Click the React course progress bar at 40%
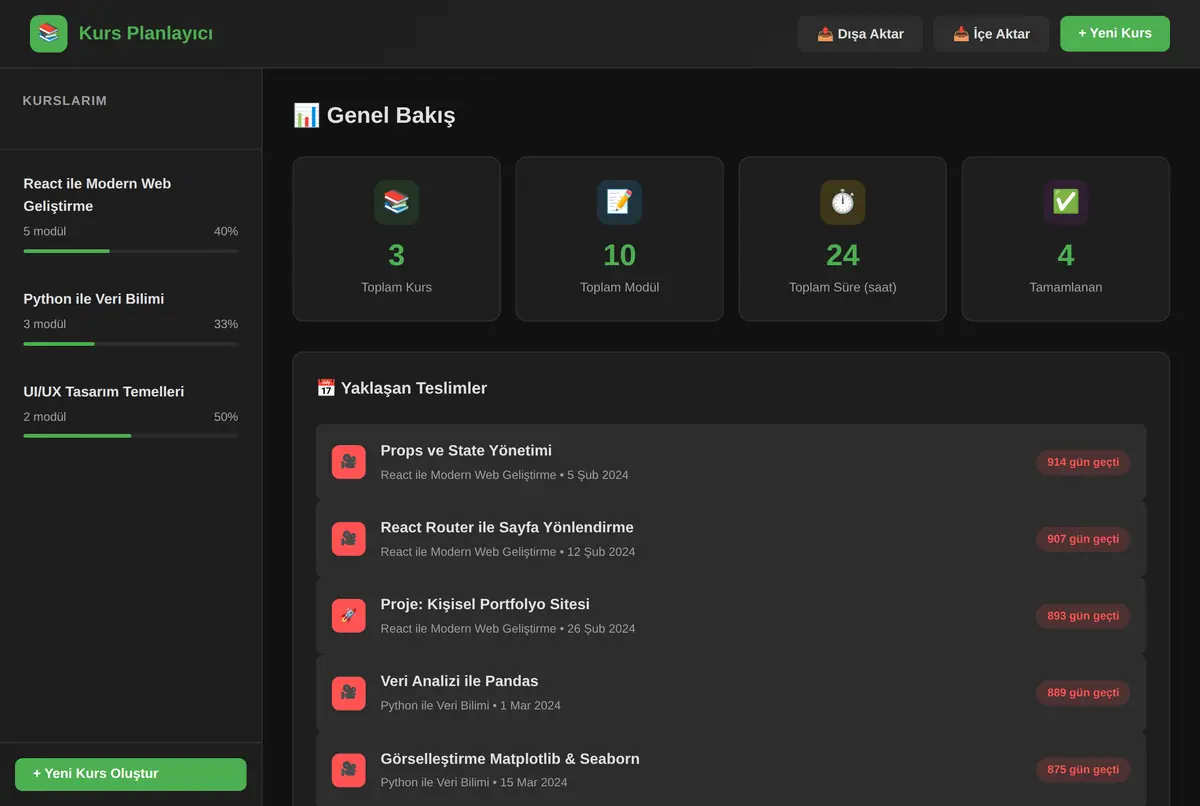 (x=131, y=251)
